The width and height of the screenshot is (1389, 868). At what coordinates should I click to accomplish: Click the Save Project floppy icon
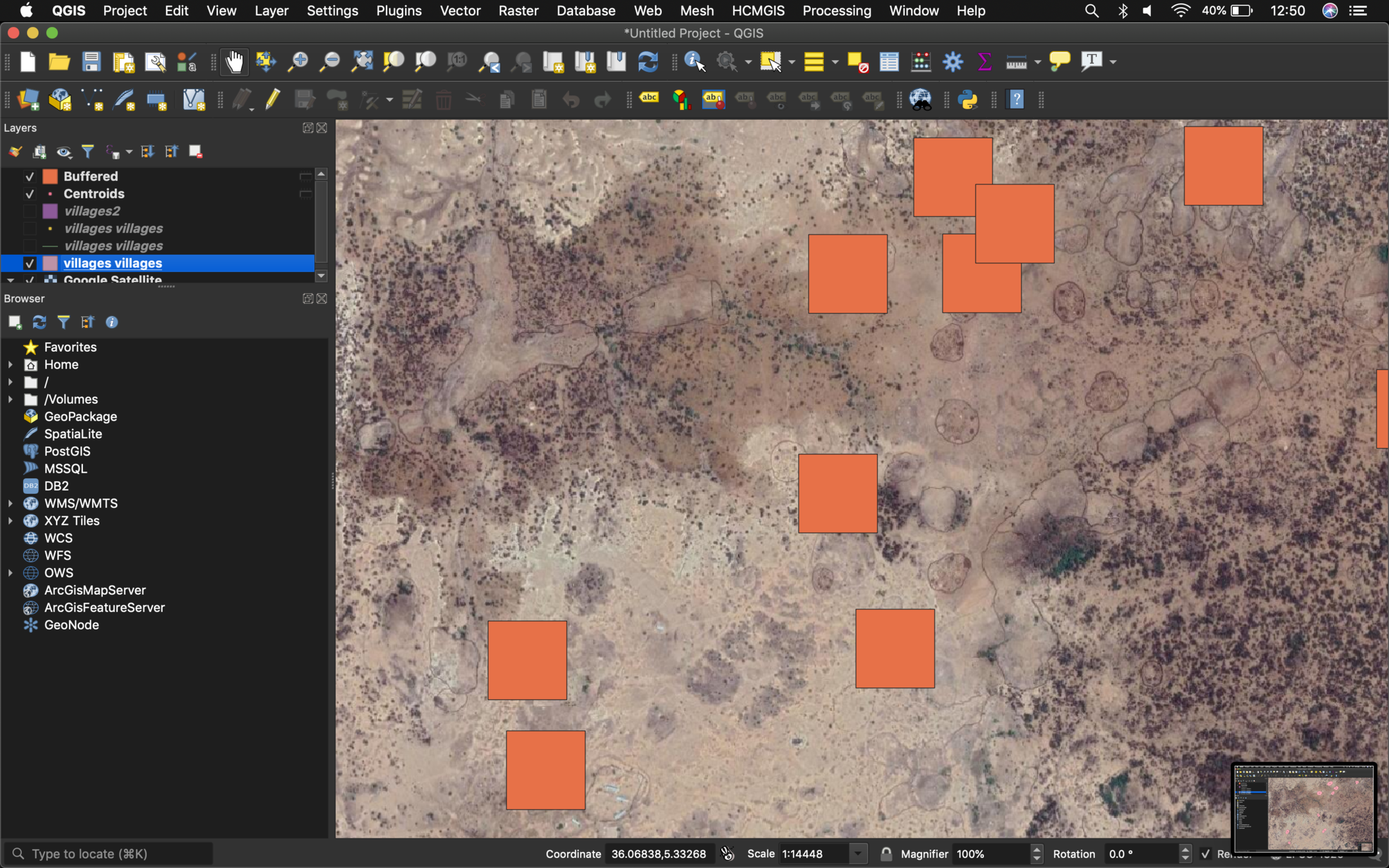[91, 62]
